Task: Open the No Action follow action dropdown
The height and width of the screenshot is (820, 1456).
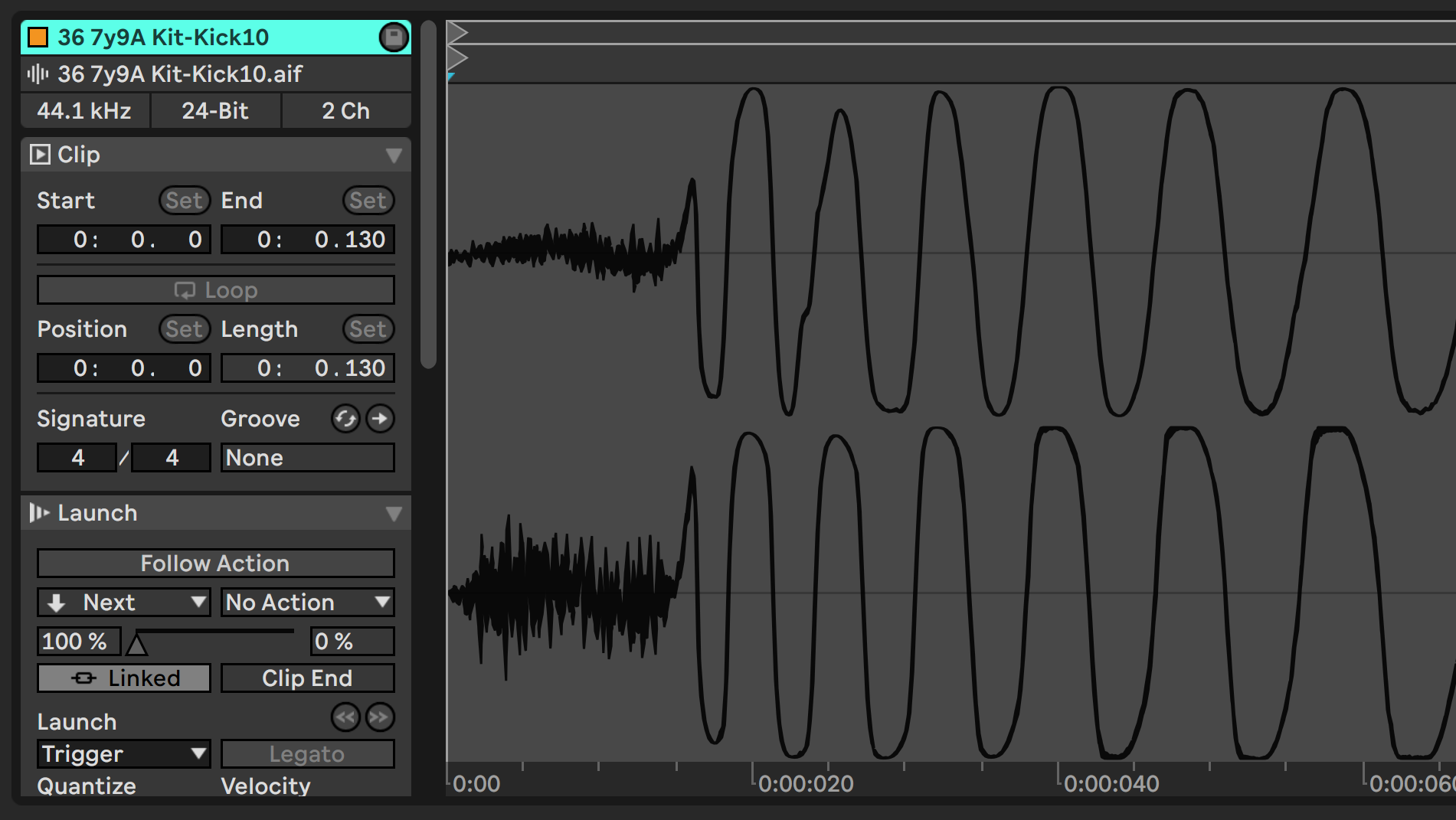Action: click(x=306, y=602)
